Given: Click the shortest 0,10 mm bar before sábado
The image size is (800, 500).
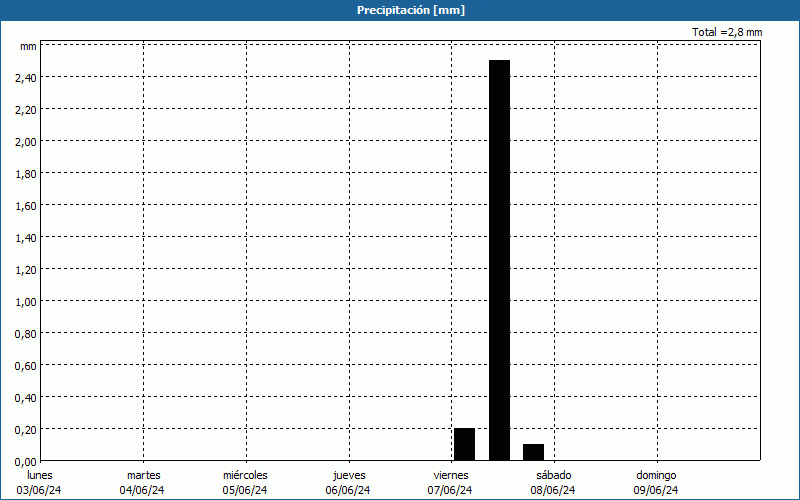Looking at the screenshot, I should point(534,452).
